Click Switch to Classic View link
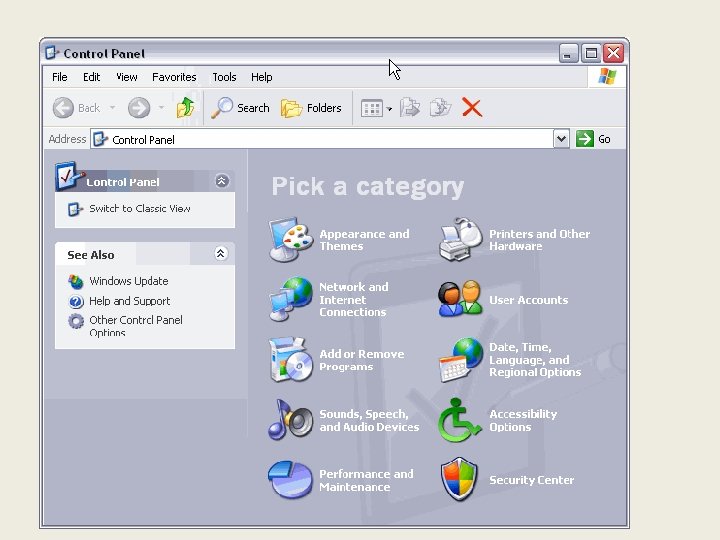This screenshot has height=540, width=720. [140, 209]
